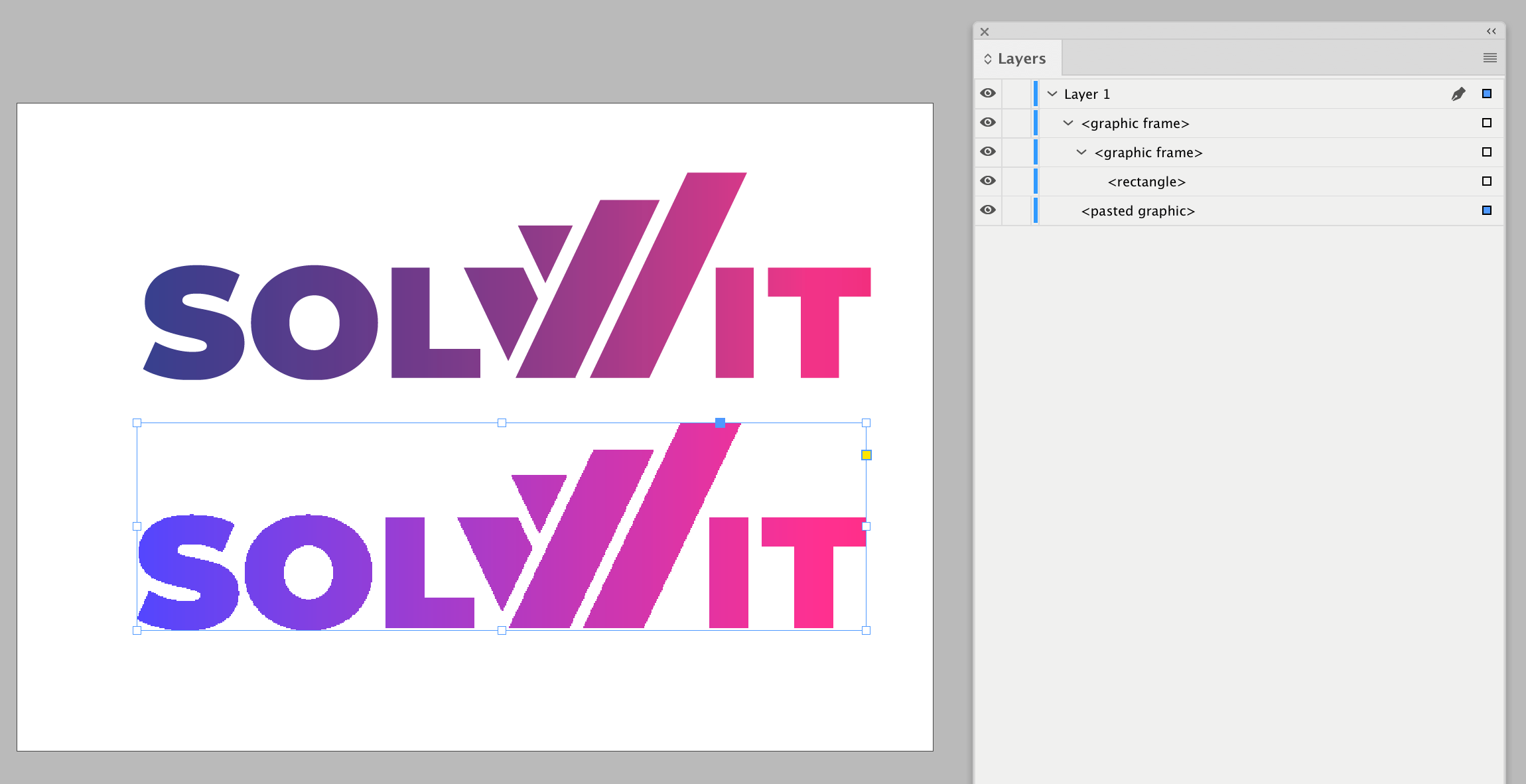The image size is (1526, 784).
Task: Click the selection square of the inner graphic frame
Action: pos(1486,152)
